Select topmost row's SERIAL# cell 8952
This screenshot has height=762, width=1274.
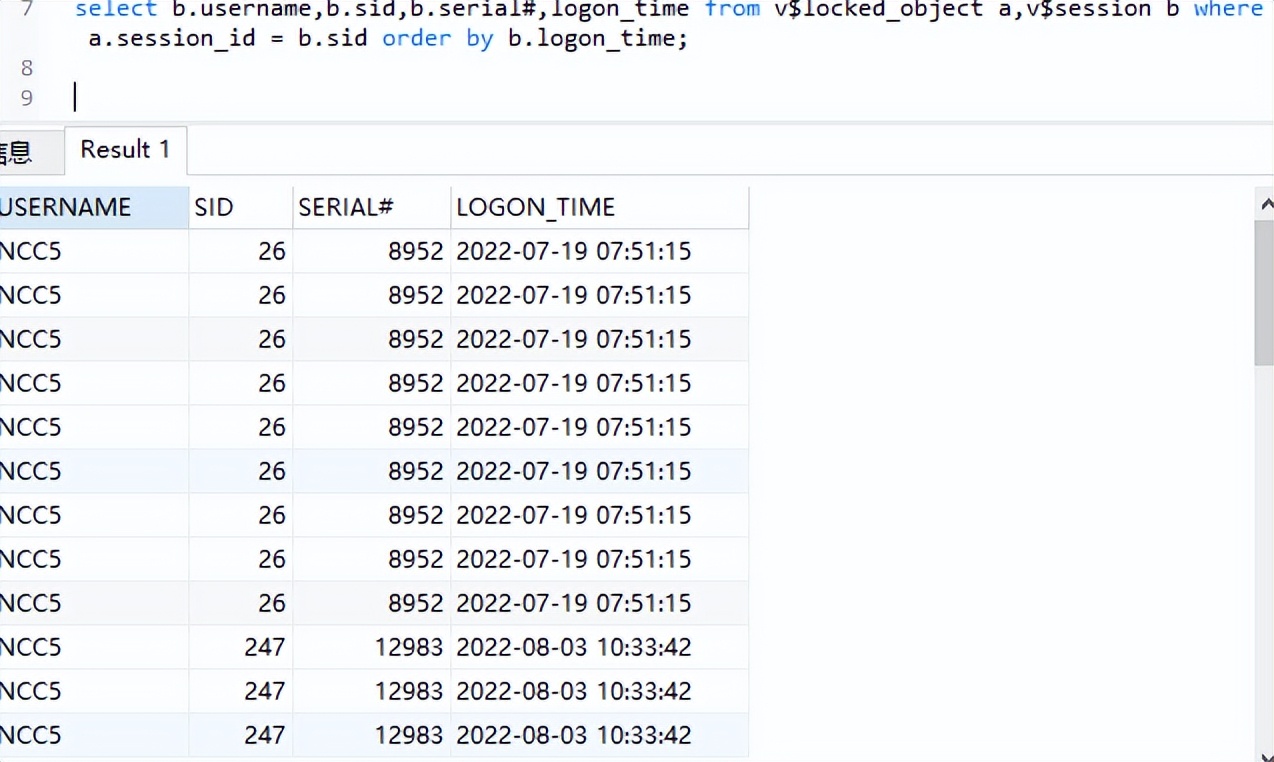coord(371,251)
